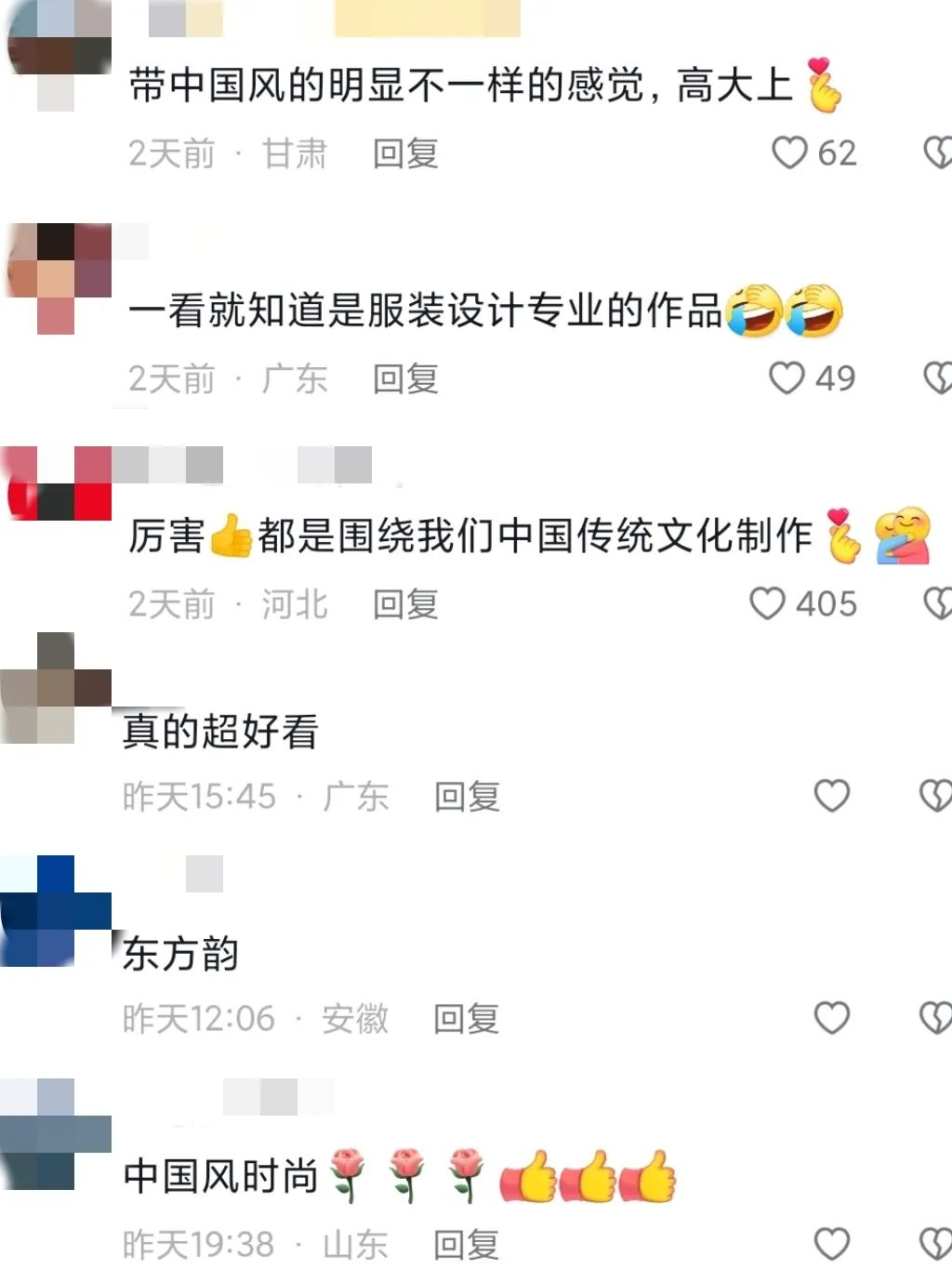This screenshot has width=952, height=1269.
Task: Dislike the Hebei comment about traditional culture
Action: tap(936, 603)
